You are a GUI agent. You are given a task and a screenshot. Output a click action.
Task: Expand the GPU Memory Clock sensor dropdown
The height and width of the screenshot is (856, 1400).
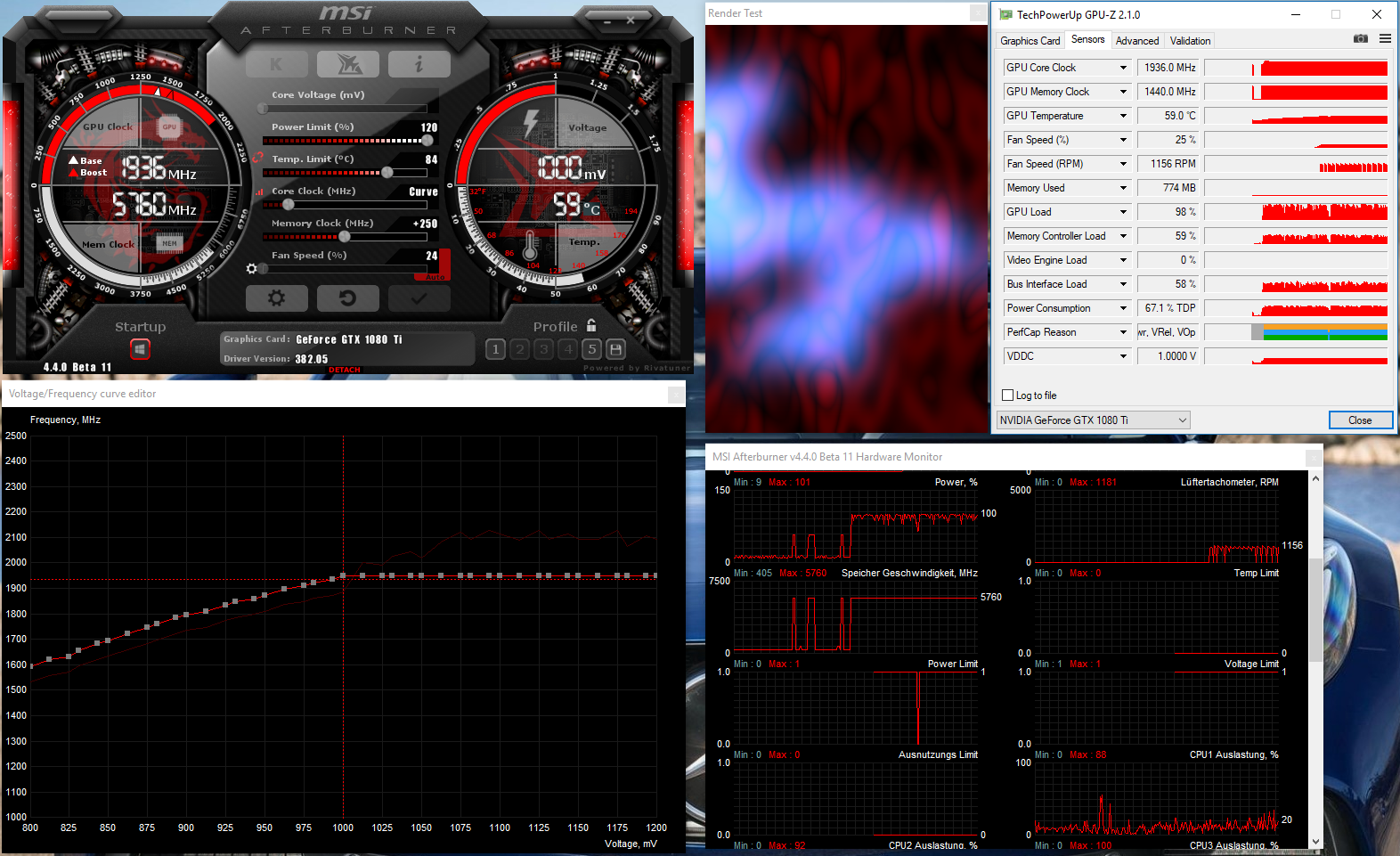point(1123,92)
